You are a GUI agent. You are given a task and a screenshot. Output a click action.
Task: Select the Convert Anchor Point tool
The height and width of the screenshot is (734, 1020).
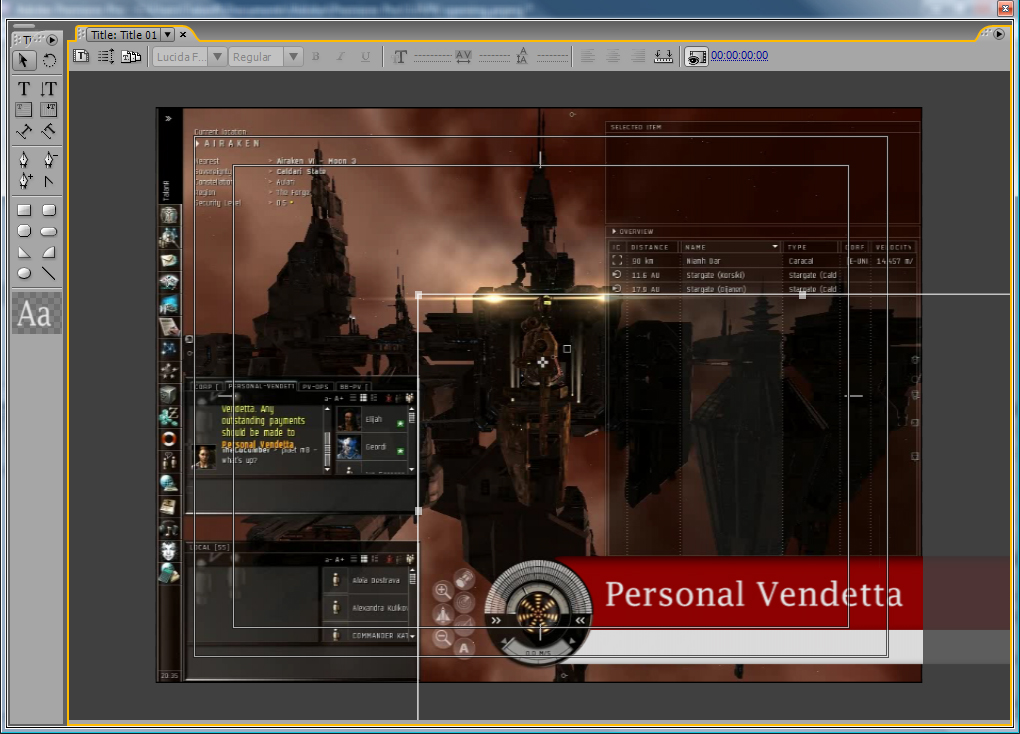pyautogui.click(x=49, y=181)
